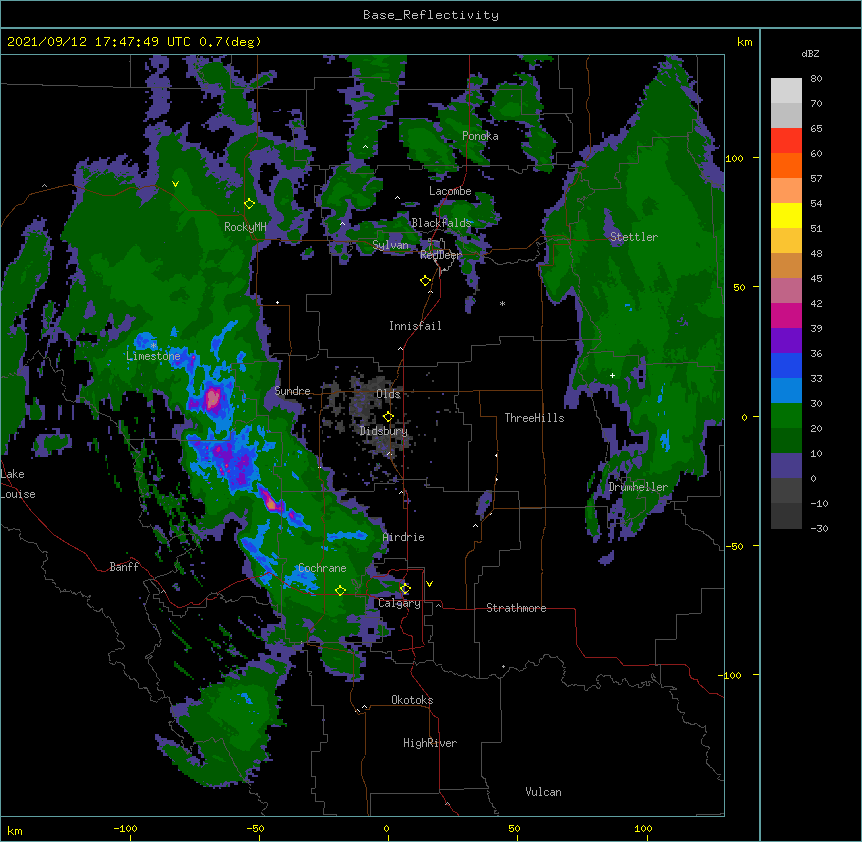
Task: Click the Sylvan label
Action: click(390, 245)
